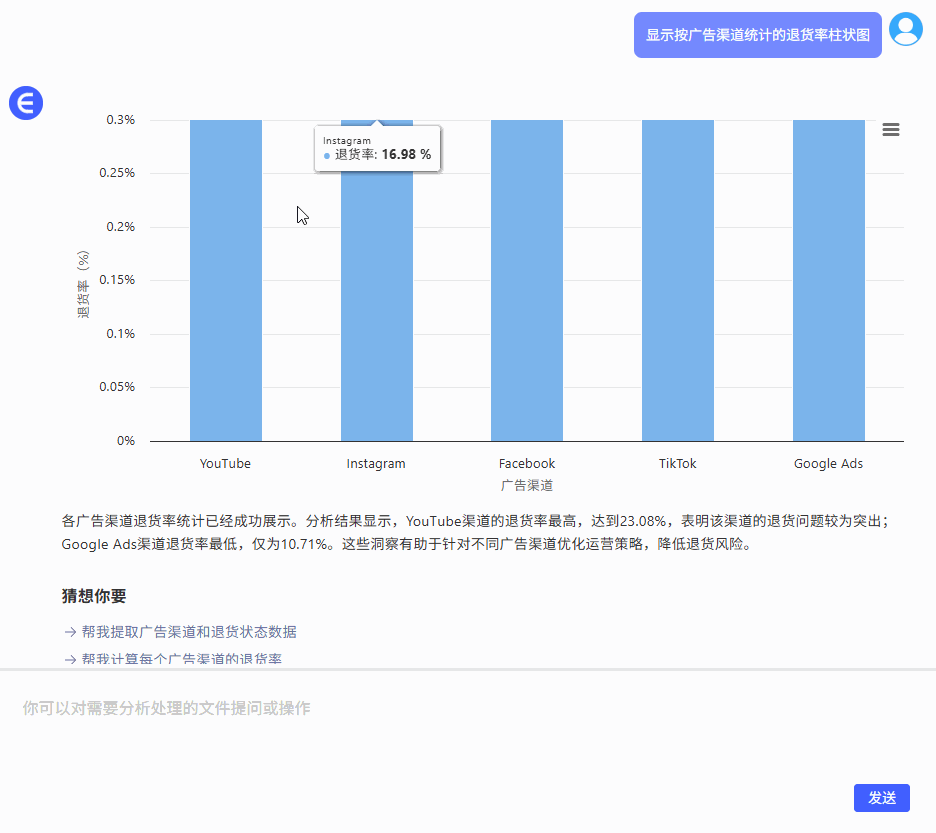
Task: Click the assistant logo icon
Action: (26, 103)
